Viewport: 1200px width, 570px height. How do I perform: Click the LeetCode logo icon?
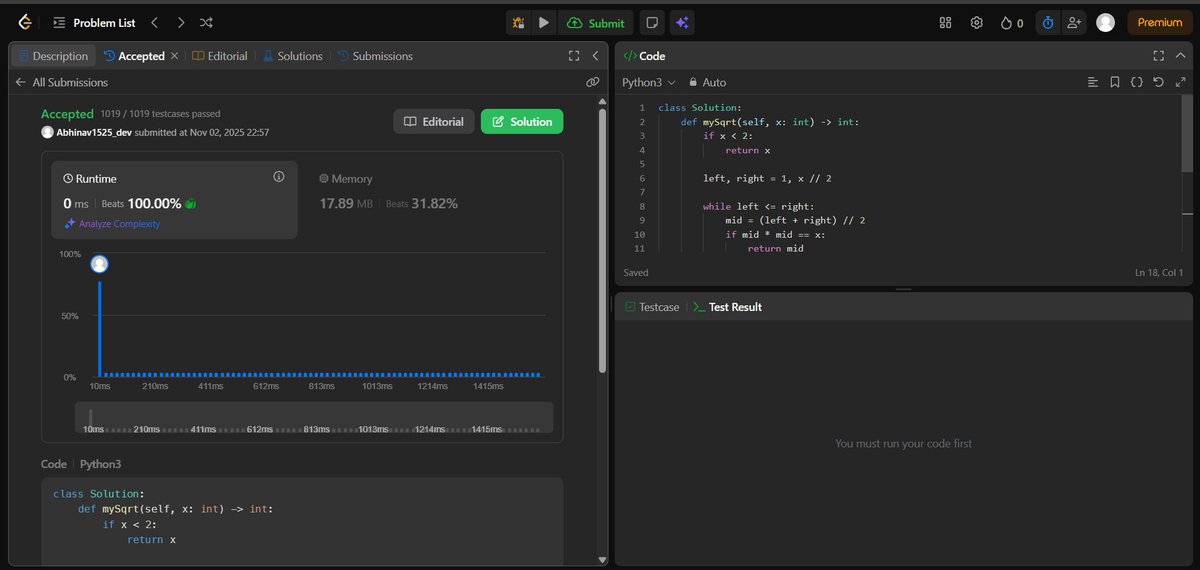(x=25, y=22)
